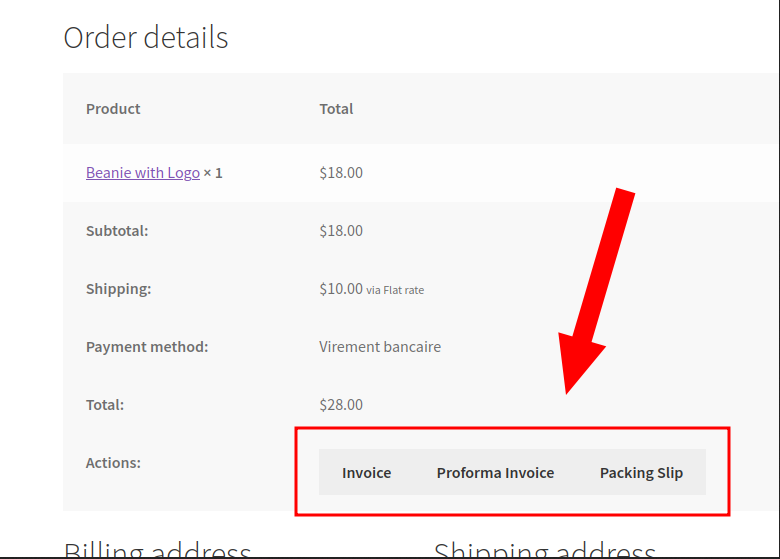Click the Shipping label
The image size is (780, 559).
118,289
